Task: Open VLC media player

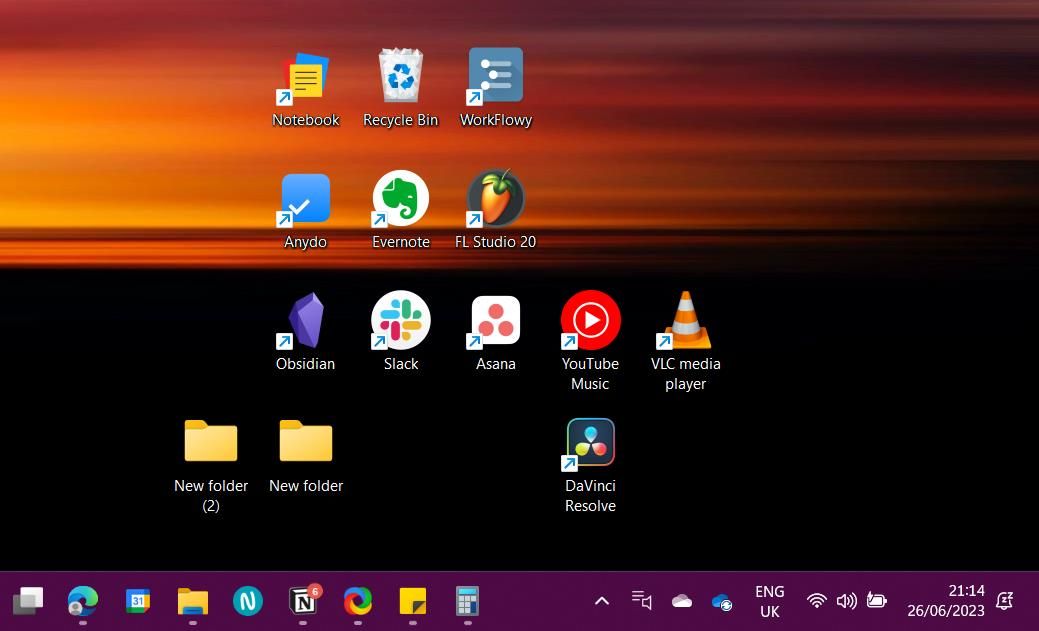Action: 685,320
